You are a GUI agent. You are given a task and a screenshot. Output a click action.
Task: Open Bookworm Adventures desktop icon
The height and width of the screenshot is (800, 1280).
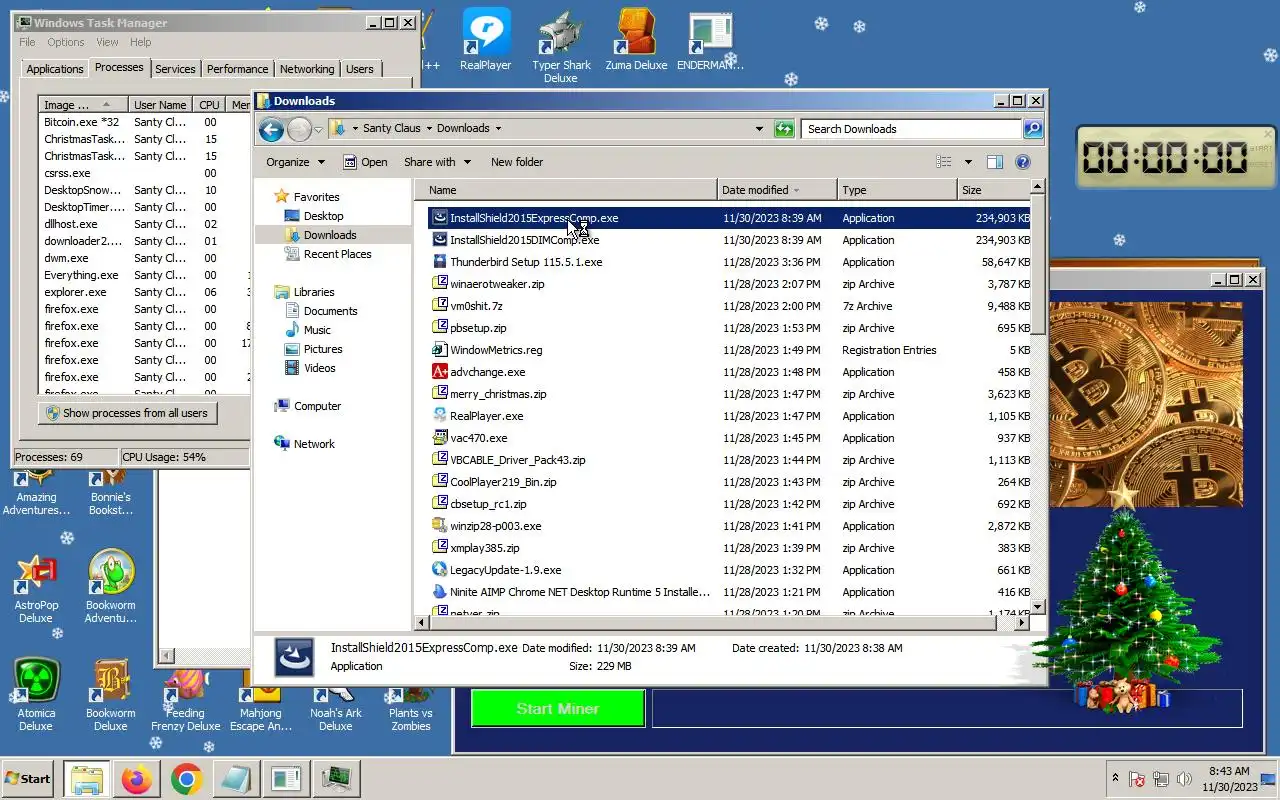pos(111,588)
